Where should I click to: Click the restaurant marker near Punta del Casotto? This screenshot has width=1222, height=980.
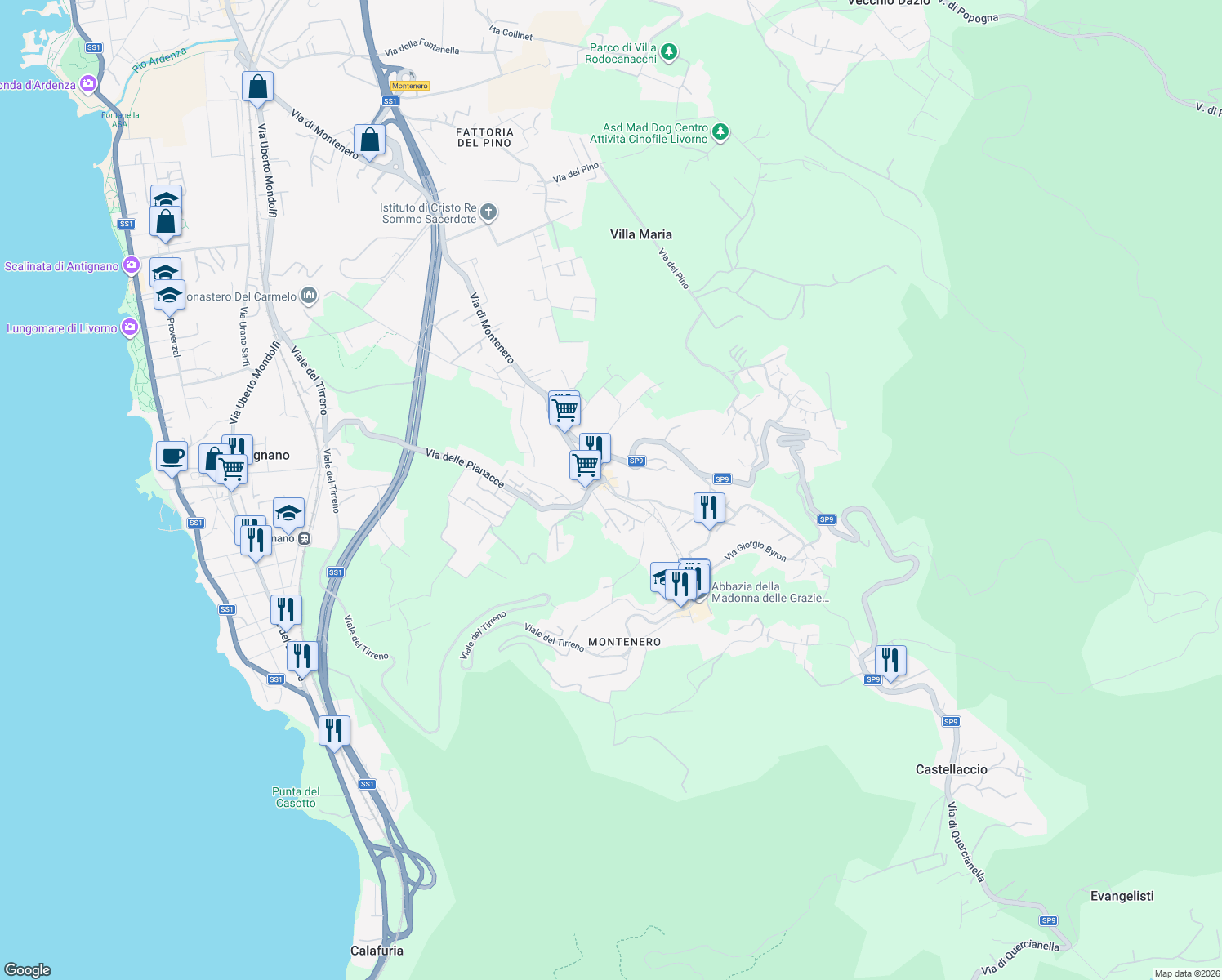[335, 728]
